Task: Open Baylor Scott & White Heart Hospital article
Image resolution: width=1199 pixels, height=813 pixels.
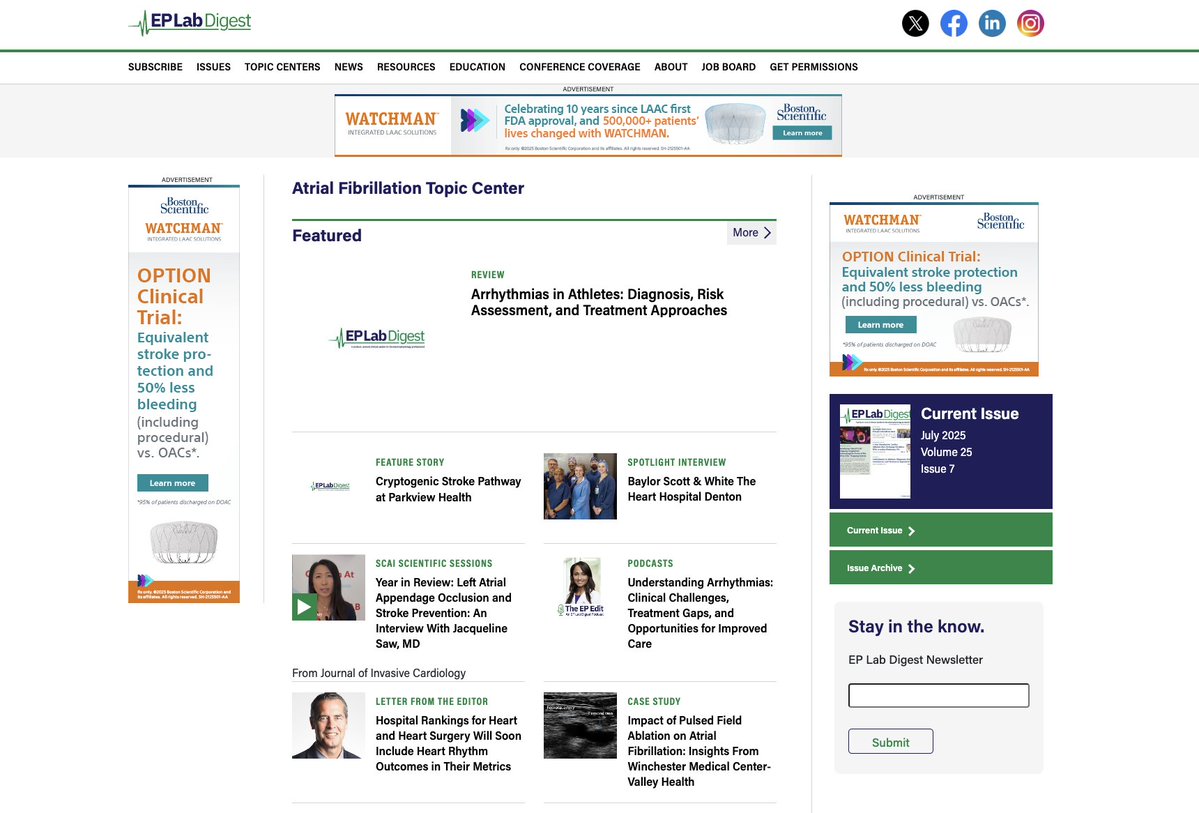Action: (x=691, y=489)
